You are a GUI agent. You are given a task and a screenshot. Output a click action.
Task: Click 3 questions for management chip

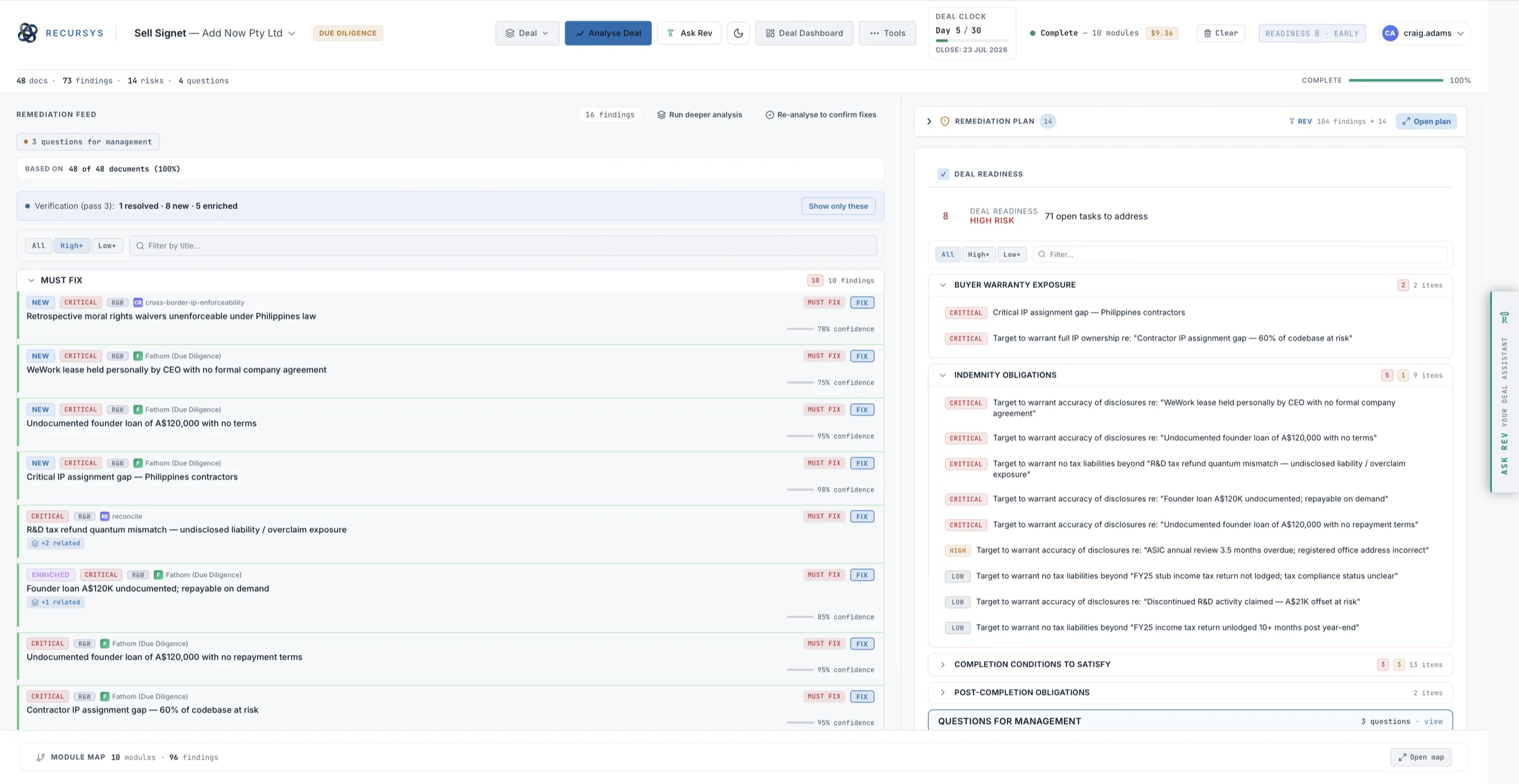88,142
